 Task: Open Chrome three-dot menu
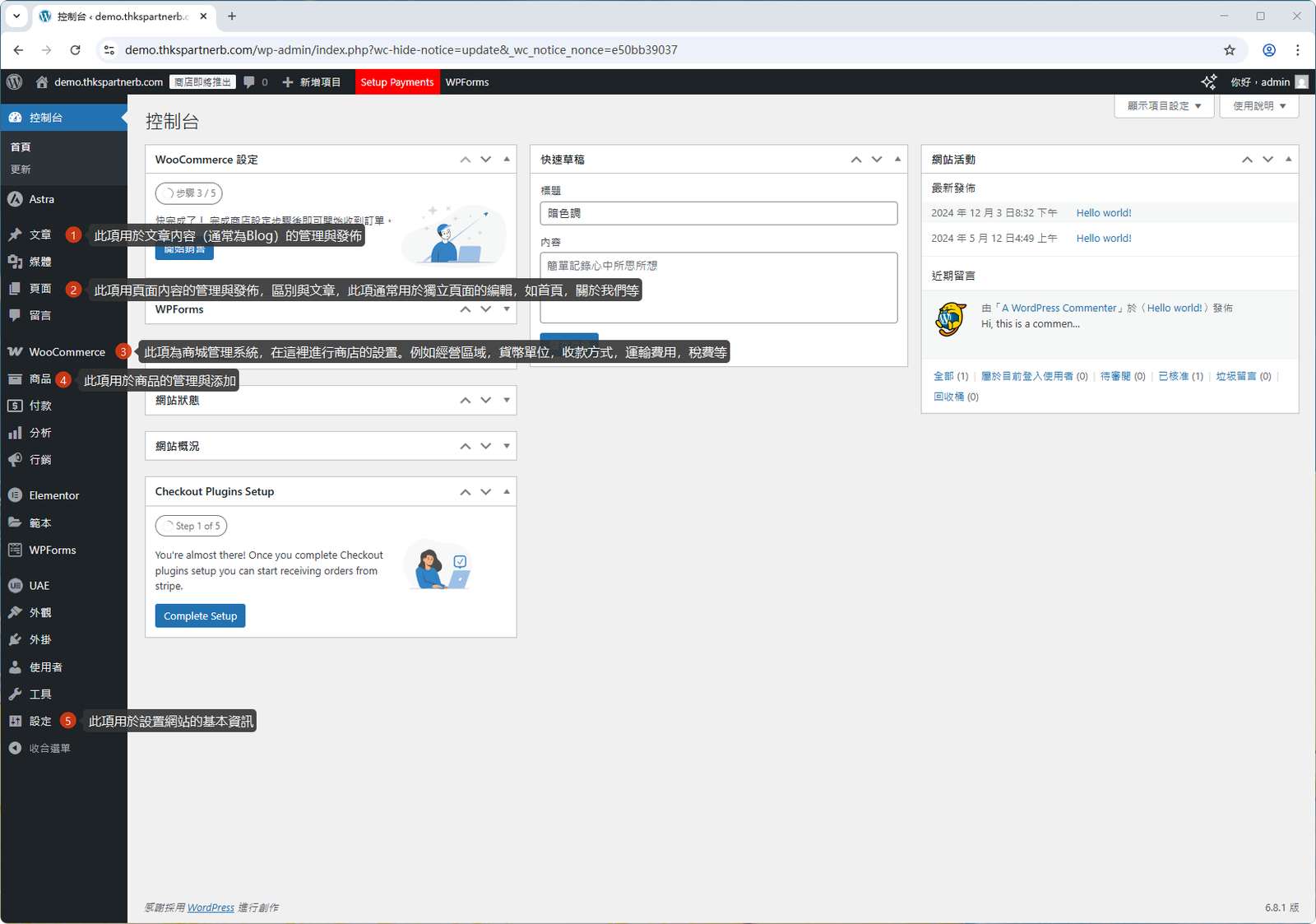[x=1298, y=50]
